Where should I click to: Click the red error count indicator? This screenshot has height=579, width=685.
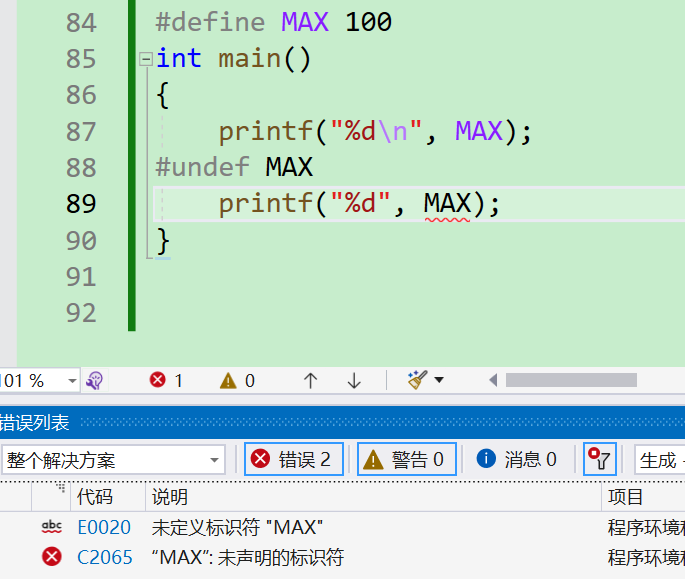pyautogui.click(x=166, y=380)
